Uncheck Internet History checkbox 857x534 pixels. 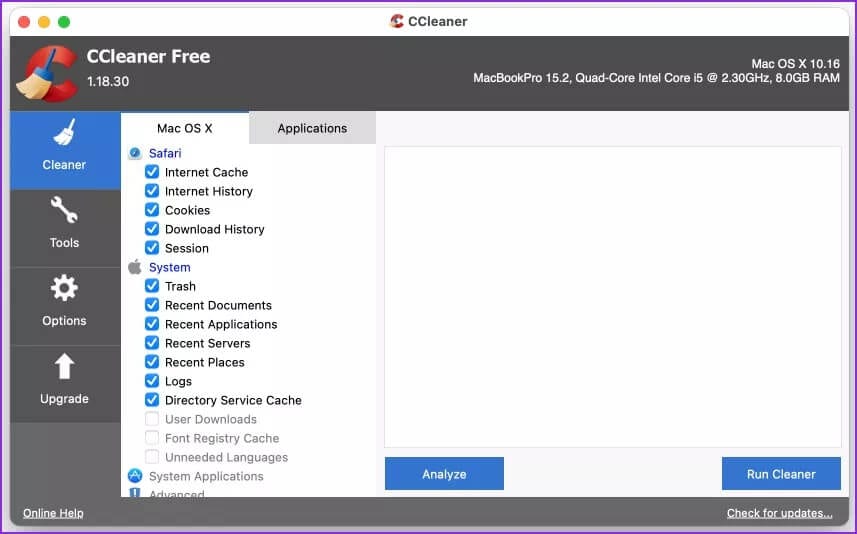click(x=152, y=191)
